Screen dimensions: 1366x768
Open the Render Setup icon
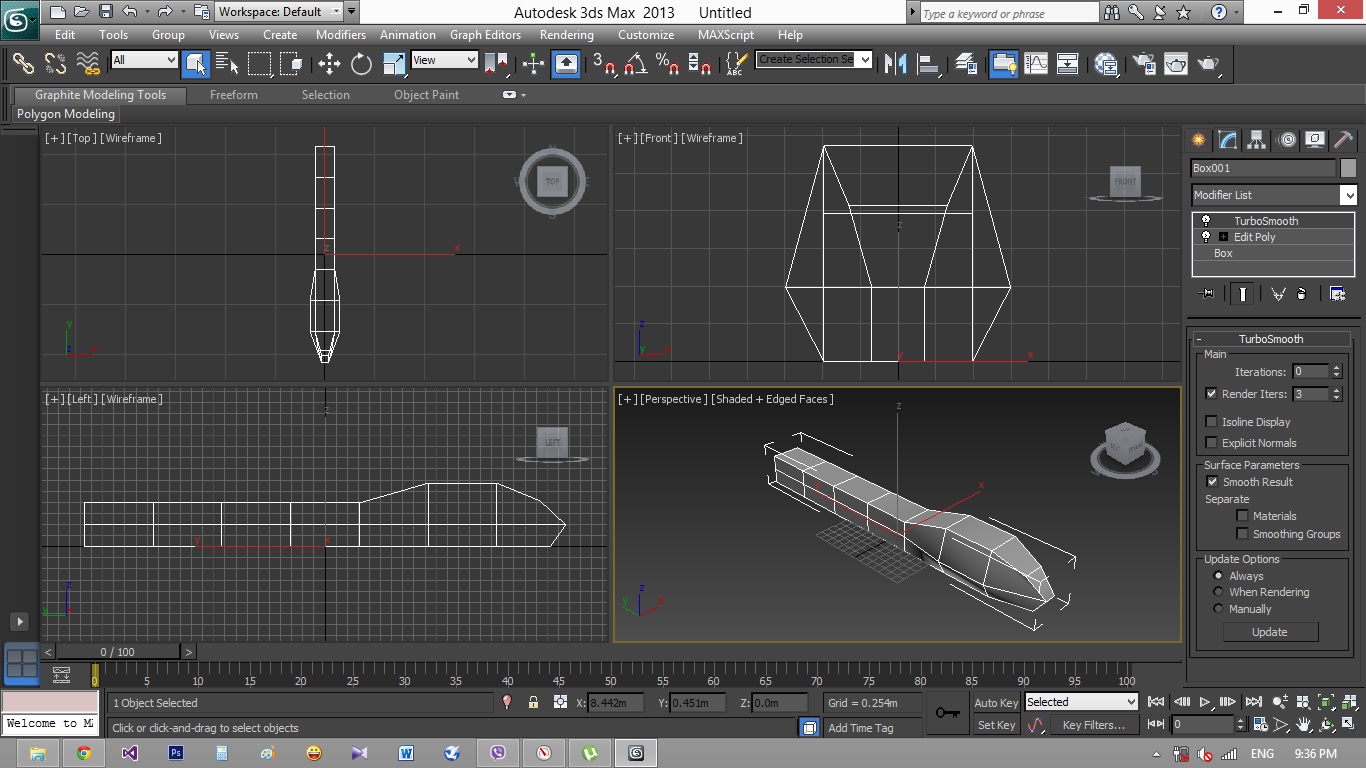(1144, 64)
